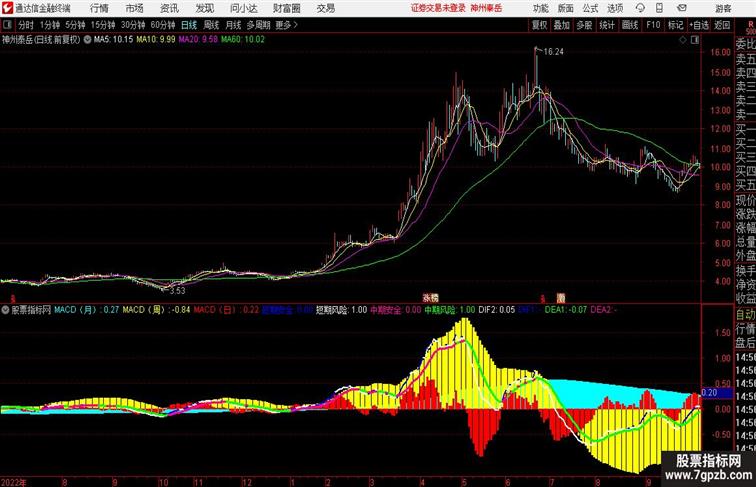Select the 30分钟 period
Image resolution: width=756 pixels, height=487 pixels.
pos(133,25)
